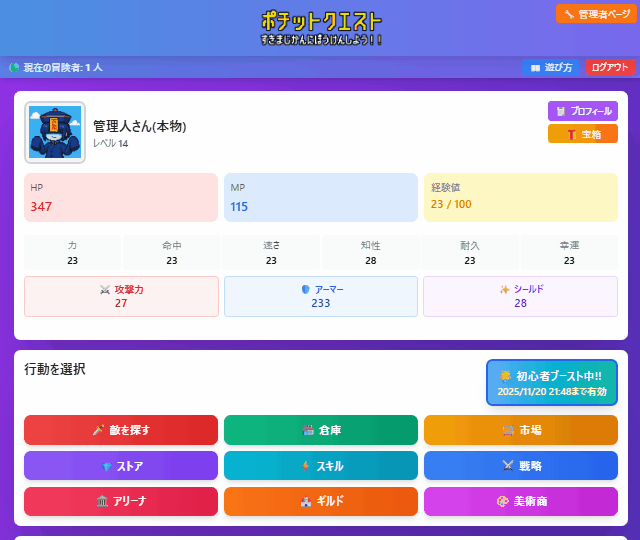
Task: Click the 初心者ブースト中 boost banner
Action: (x=551, y=383)
